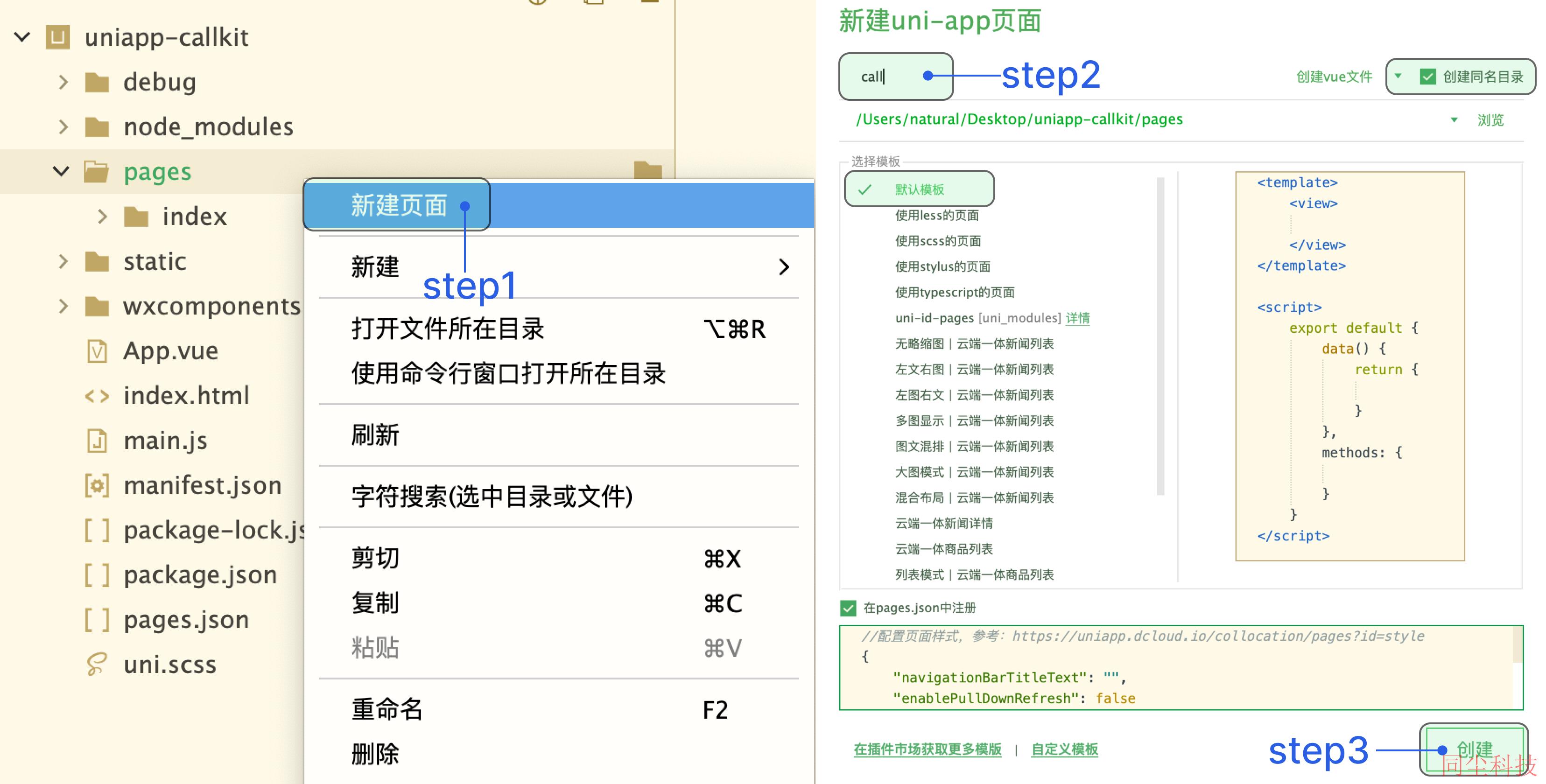The image size is (1546, 784).
Task: Select the 云端一体新闻详情 template
Action: point(943,524)
